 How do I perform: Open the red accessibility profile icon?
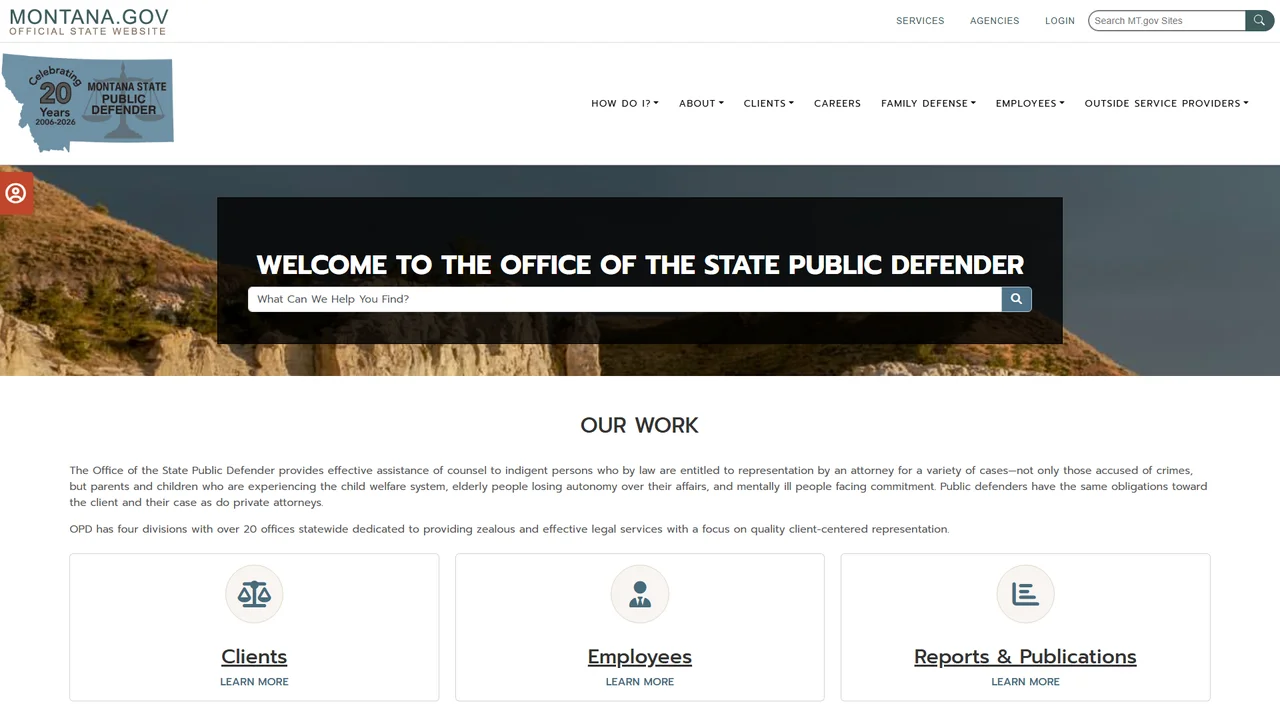tap(16, 194)
